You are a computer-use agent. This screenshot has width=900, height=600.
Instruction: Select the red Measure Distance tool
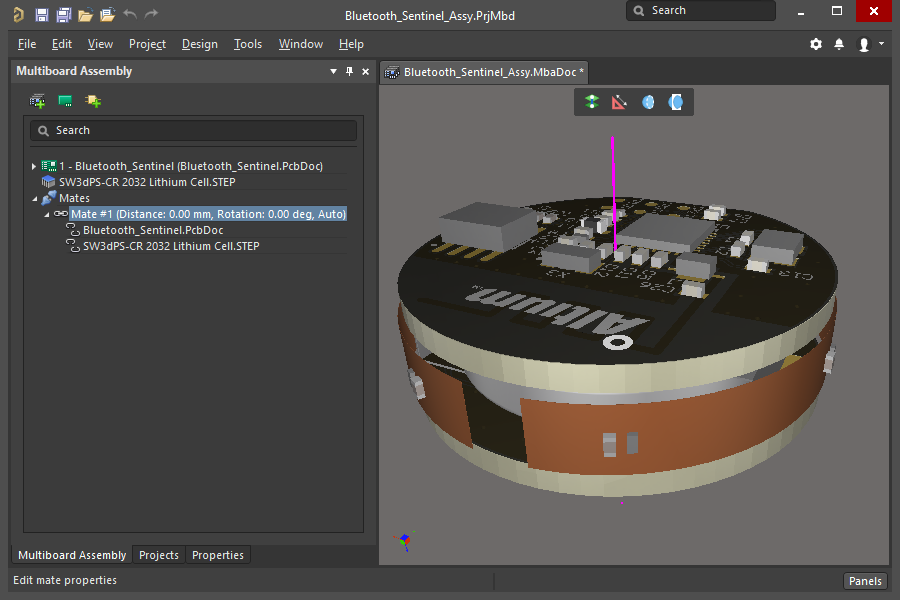619,102
